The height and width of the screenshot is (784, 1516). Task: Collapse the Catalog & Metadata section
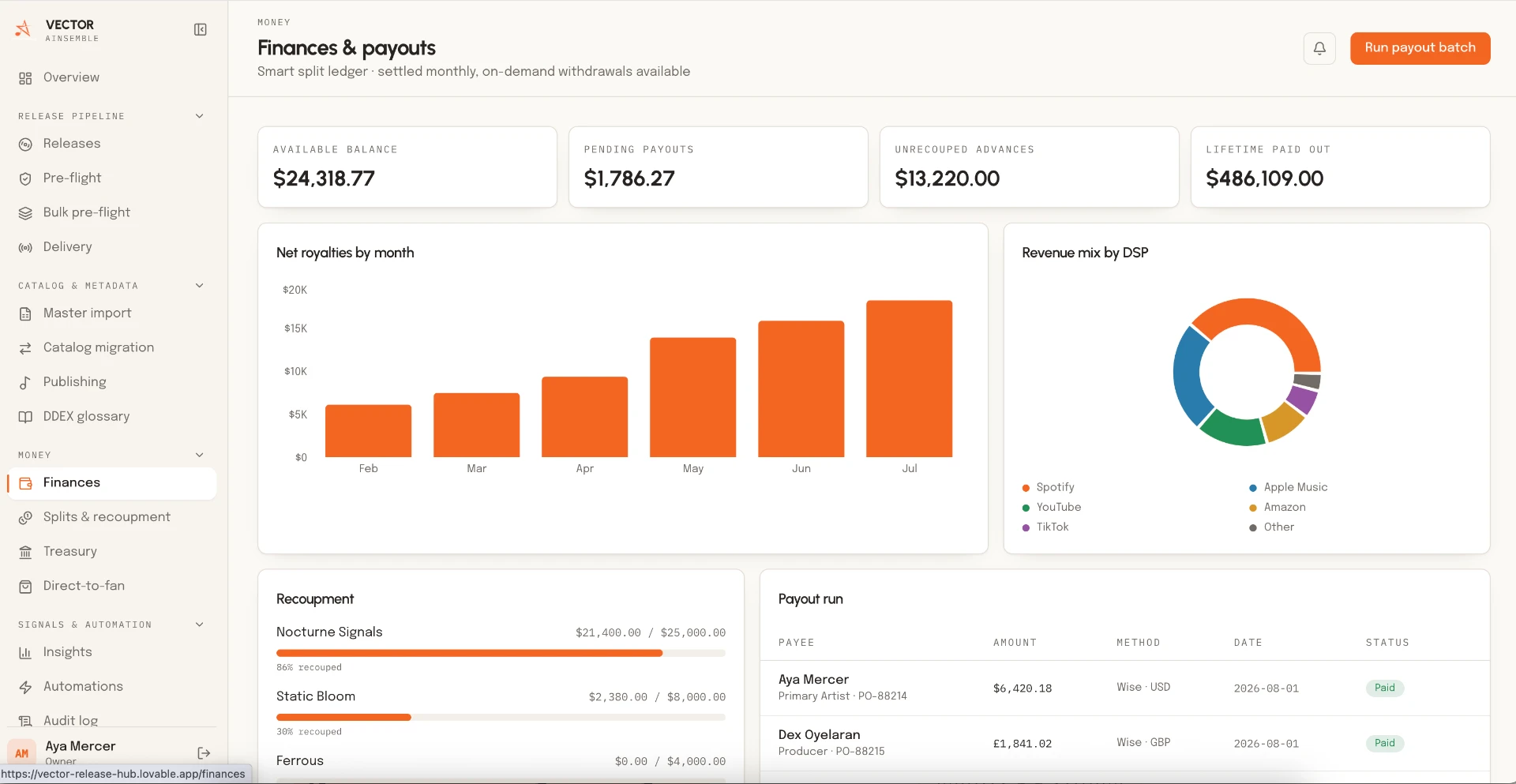tap(200, 286)
